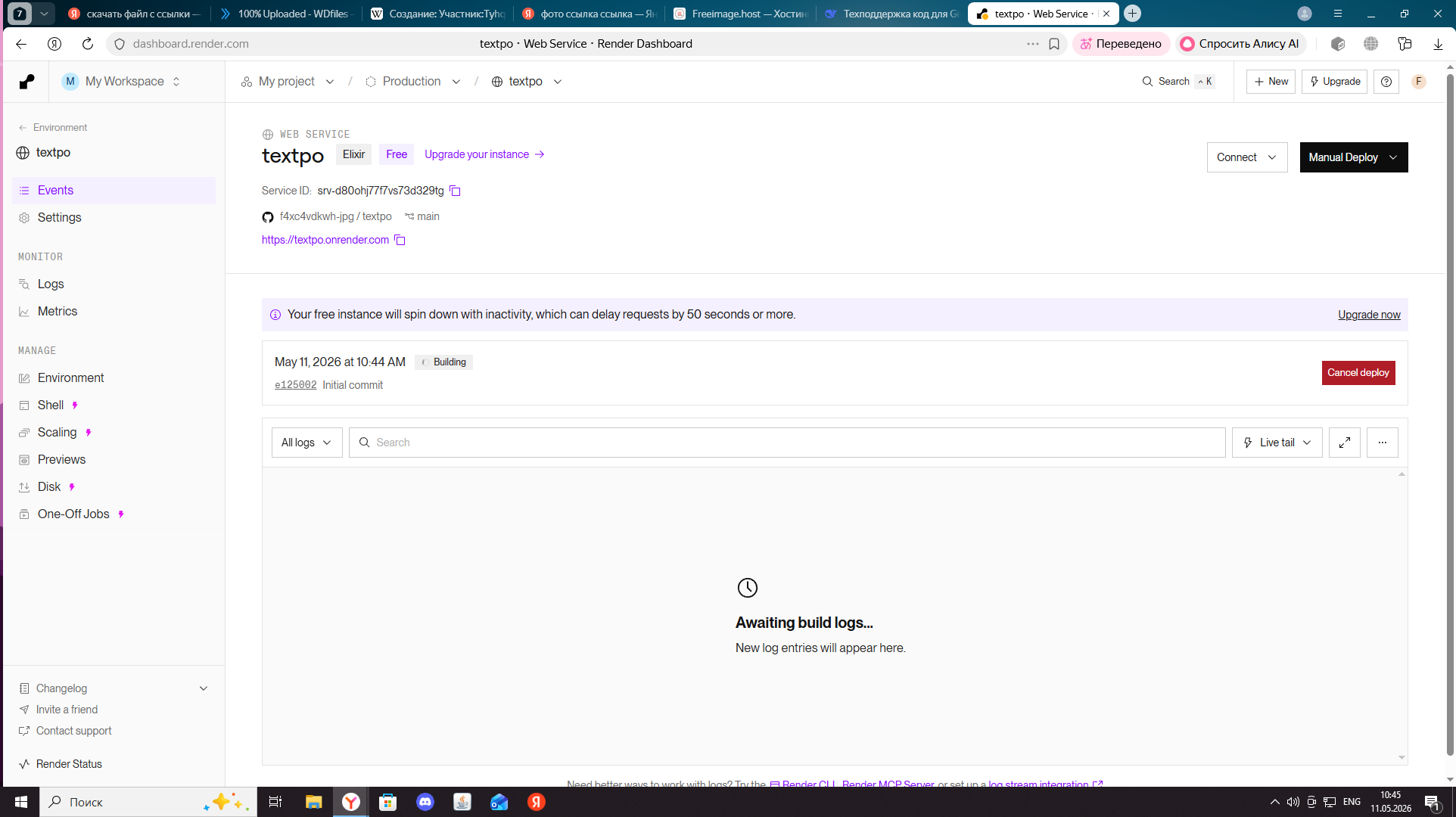Image resolution: width=1456 pixels, height=817 pixels.
Task: Open the All logs filter dropdown
Action: coord(306,443)
